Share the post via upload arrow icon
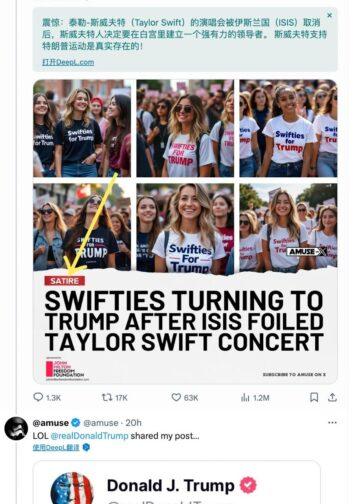Screen dimensions: 360x504 coord(332,397)
